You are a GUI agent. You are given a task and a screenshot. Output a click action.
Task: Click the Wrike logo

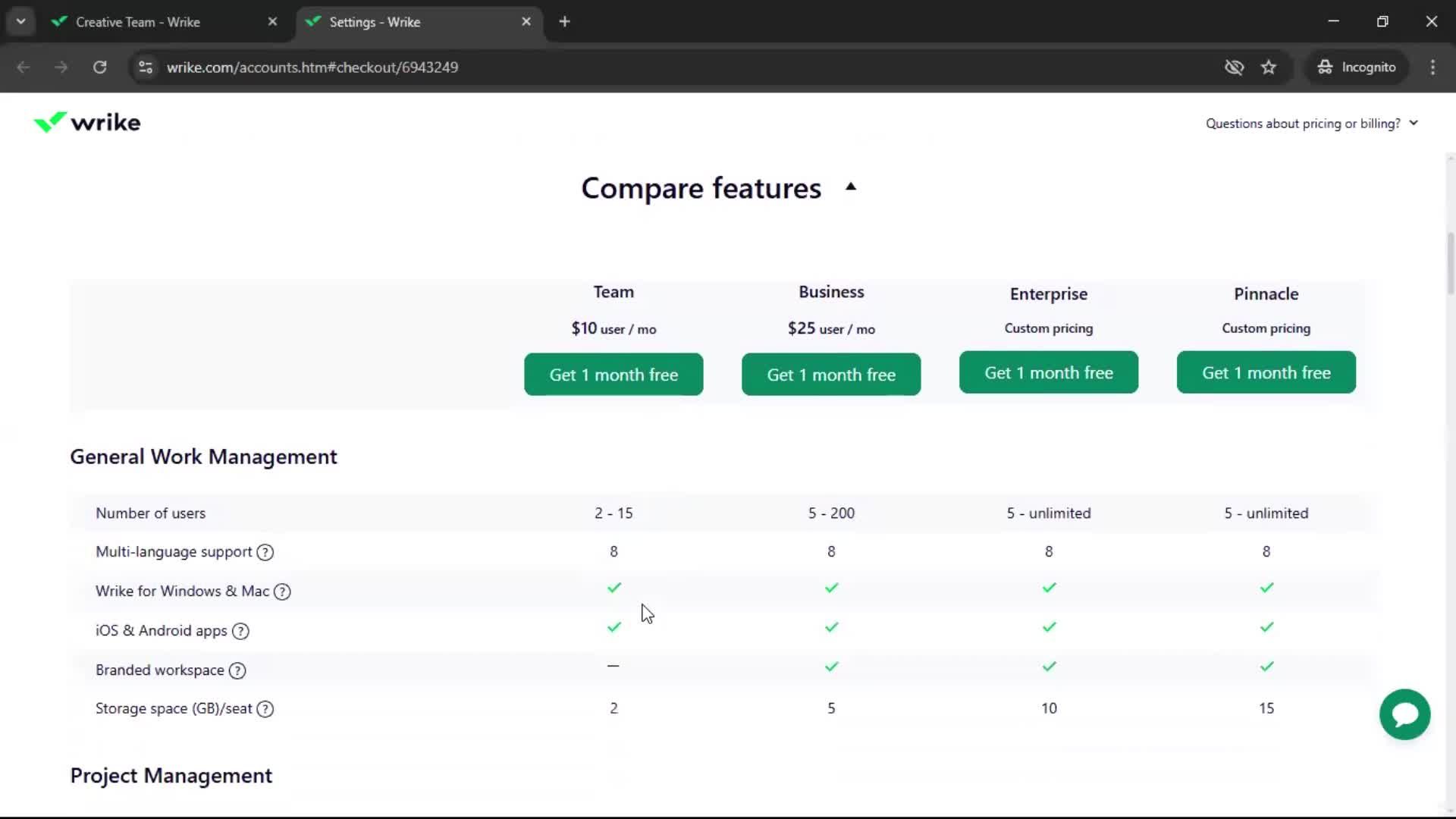86,122
